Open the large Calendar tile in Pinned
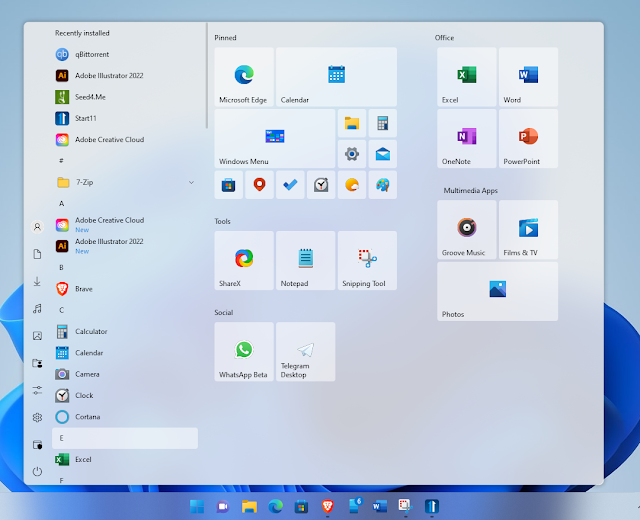 [336, 77]
